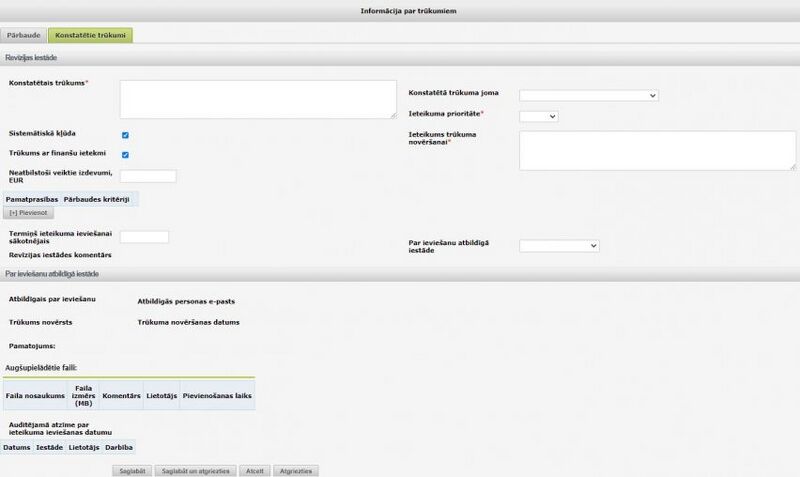The width and height of the screenshot is (800, 477).
Task: Click the Saglabāt button
Action: (x=132, y=471)
